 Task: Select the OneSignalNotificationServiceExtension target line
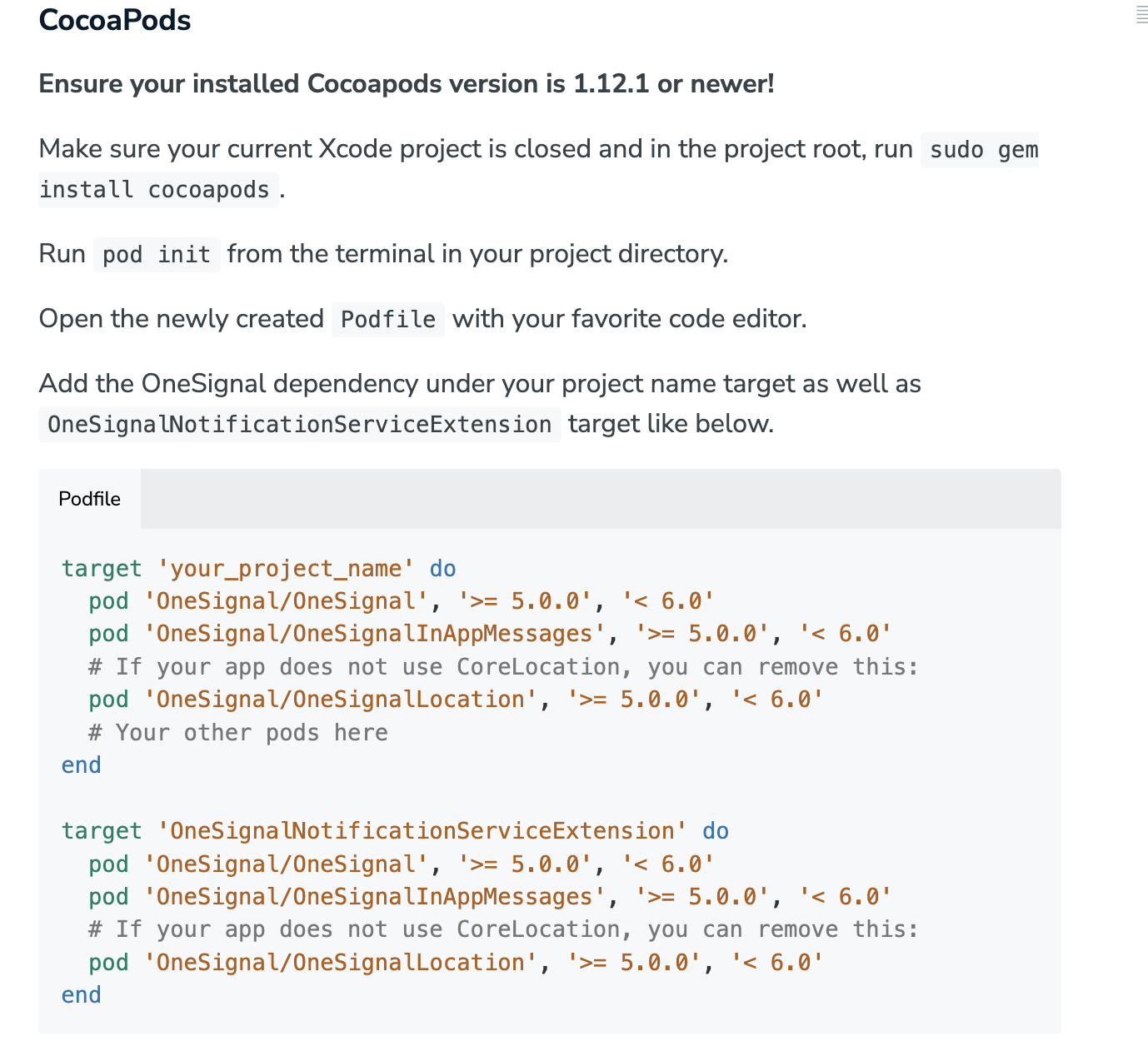[392, 830]
